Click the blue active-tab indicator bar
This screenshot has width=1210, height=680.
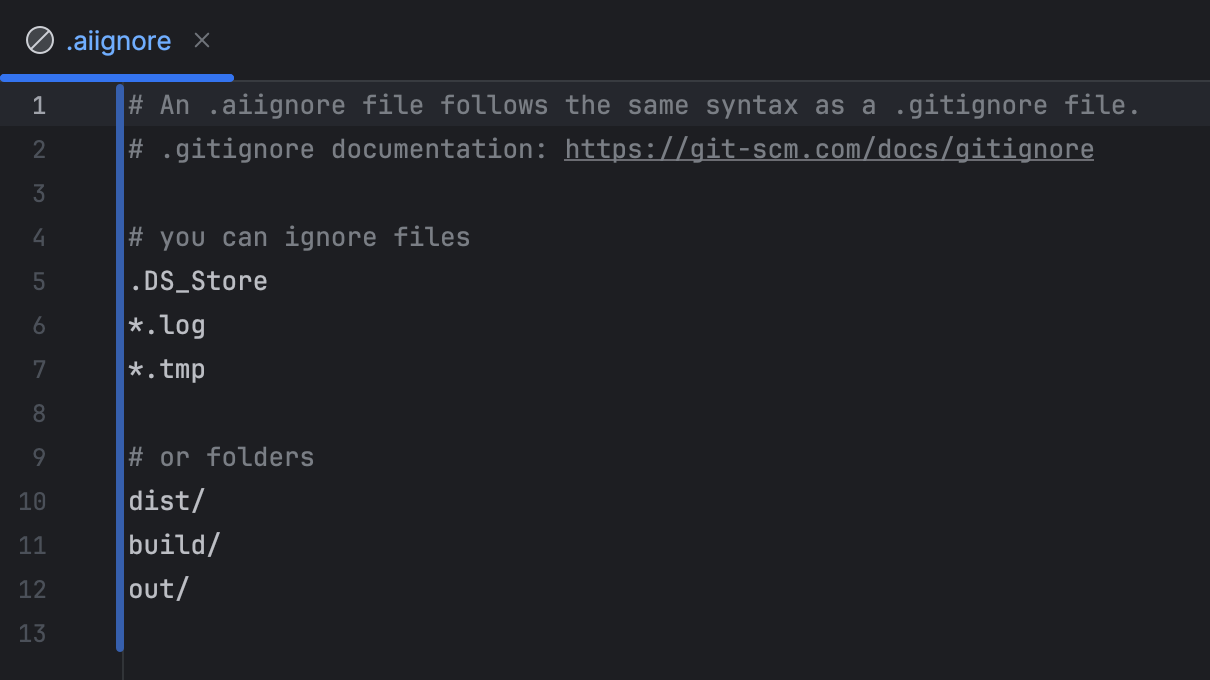(x=116, y=75)
